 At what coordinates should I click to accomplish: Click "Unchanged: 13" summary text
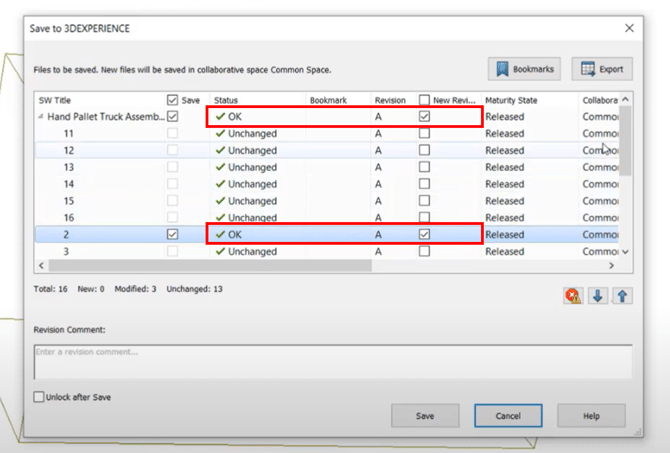click(194, 289)
